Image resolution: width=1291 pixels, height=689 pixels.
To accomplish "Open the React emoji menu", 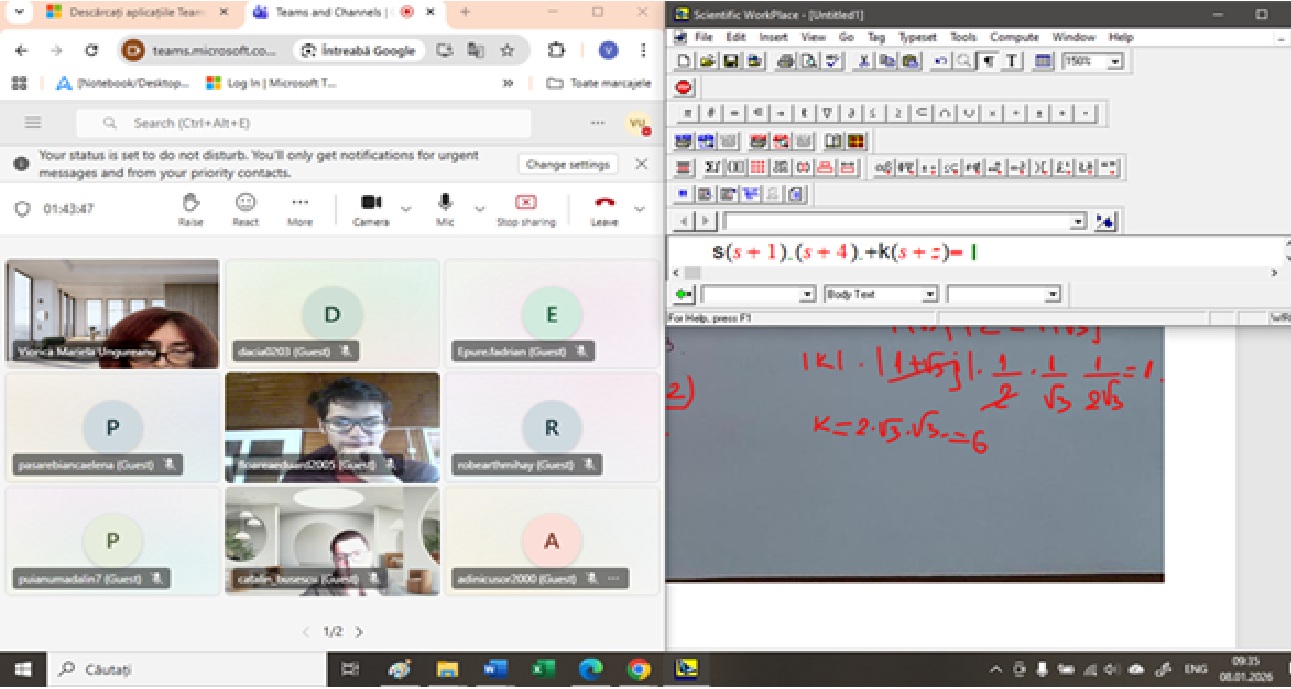I will tap(245, 208).
